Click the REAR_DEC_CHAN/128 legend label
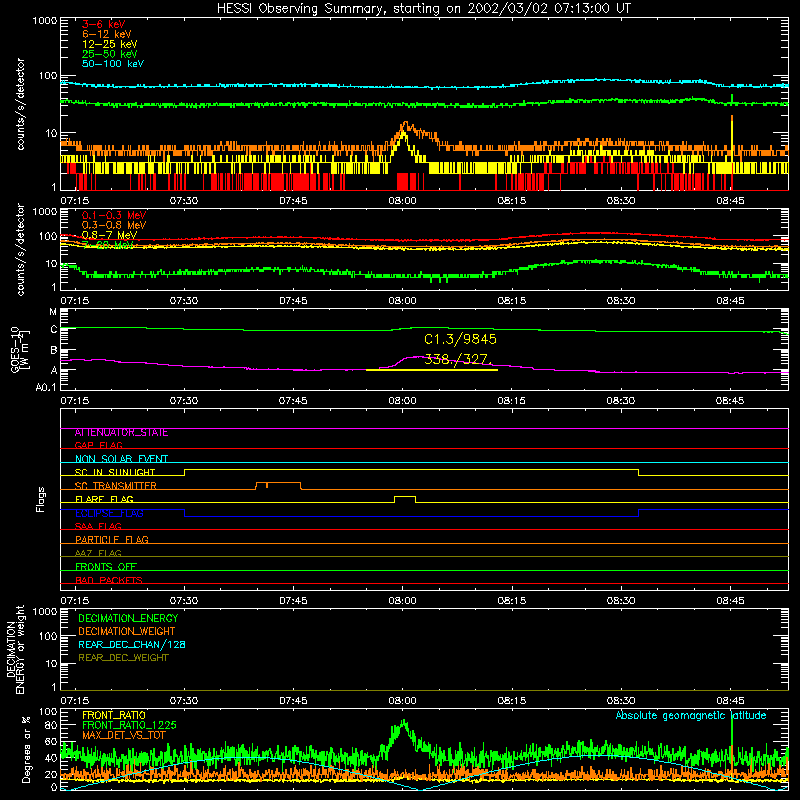The image size is (800, 800). point(132,644)
